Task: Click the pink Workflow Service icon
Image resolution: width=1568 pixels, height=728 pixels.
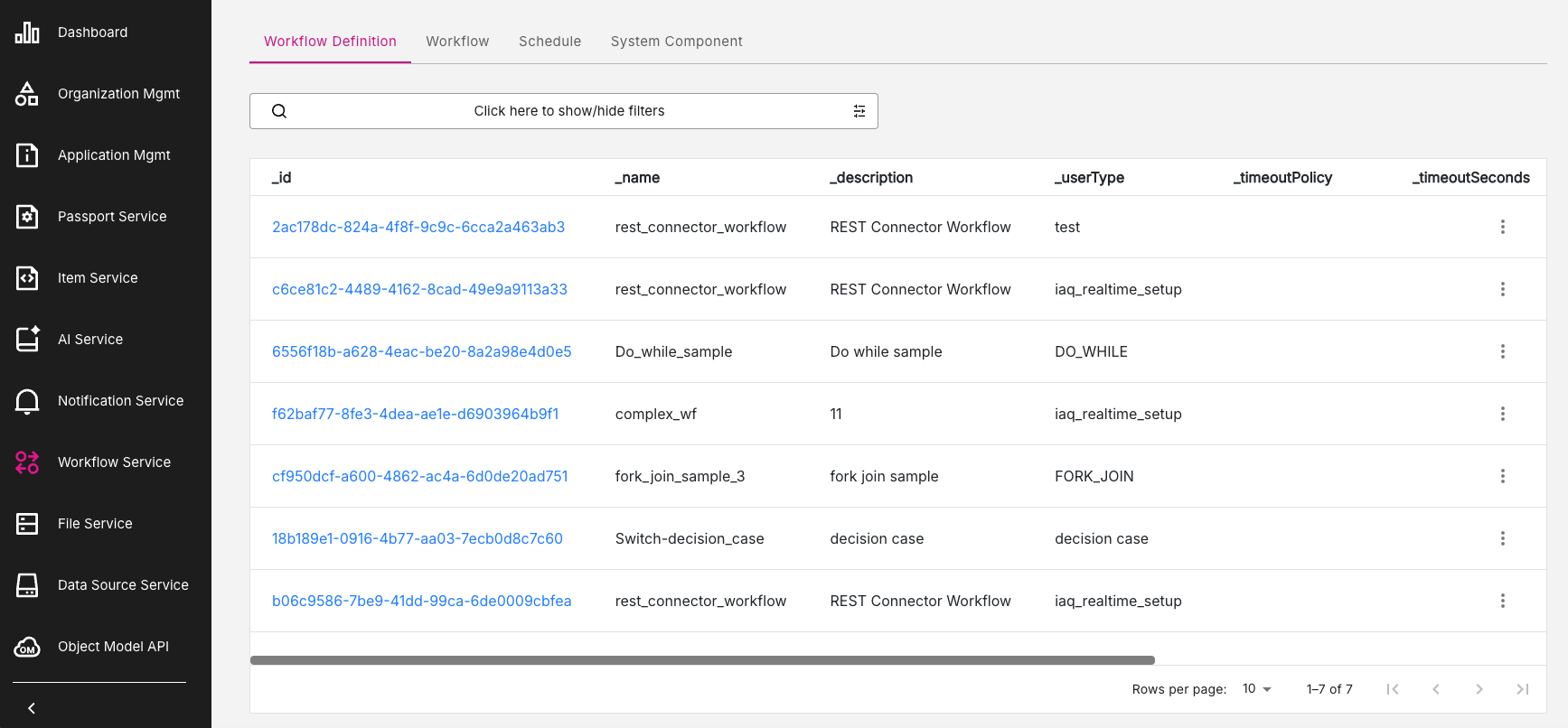Action: click(x=27, y=462)
